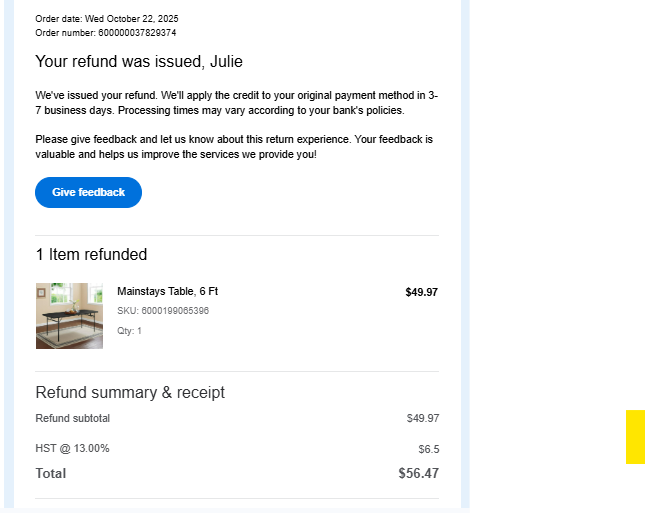
Task: Open the Mainstays Table product thumbnail
Action: coord(69,315)
